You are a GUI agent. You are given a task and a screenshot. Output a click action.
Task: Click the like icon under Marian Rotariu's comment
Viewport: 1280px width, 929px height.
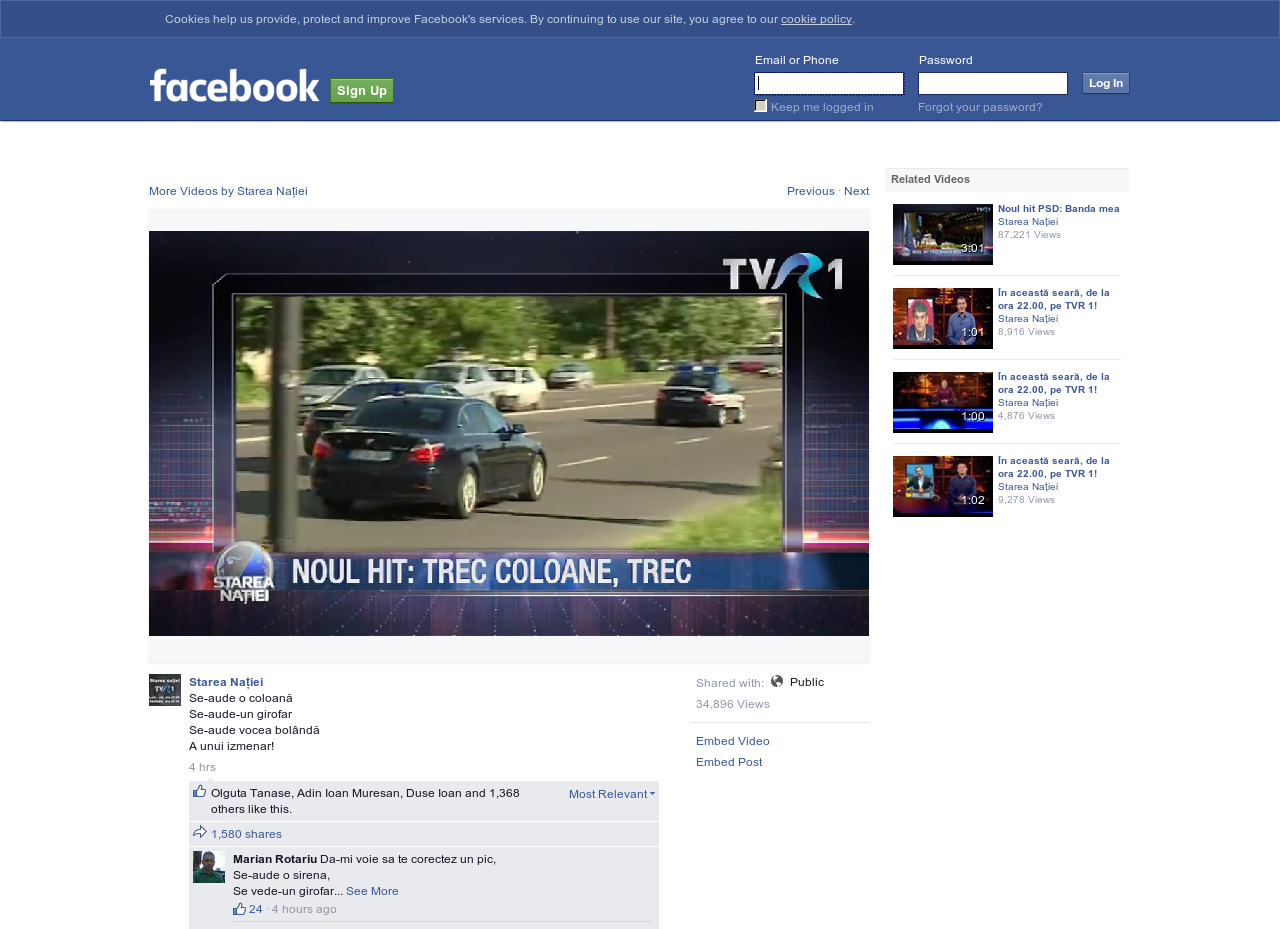239,909
